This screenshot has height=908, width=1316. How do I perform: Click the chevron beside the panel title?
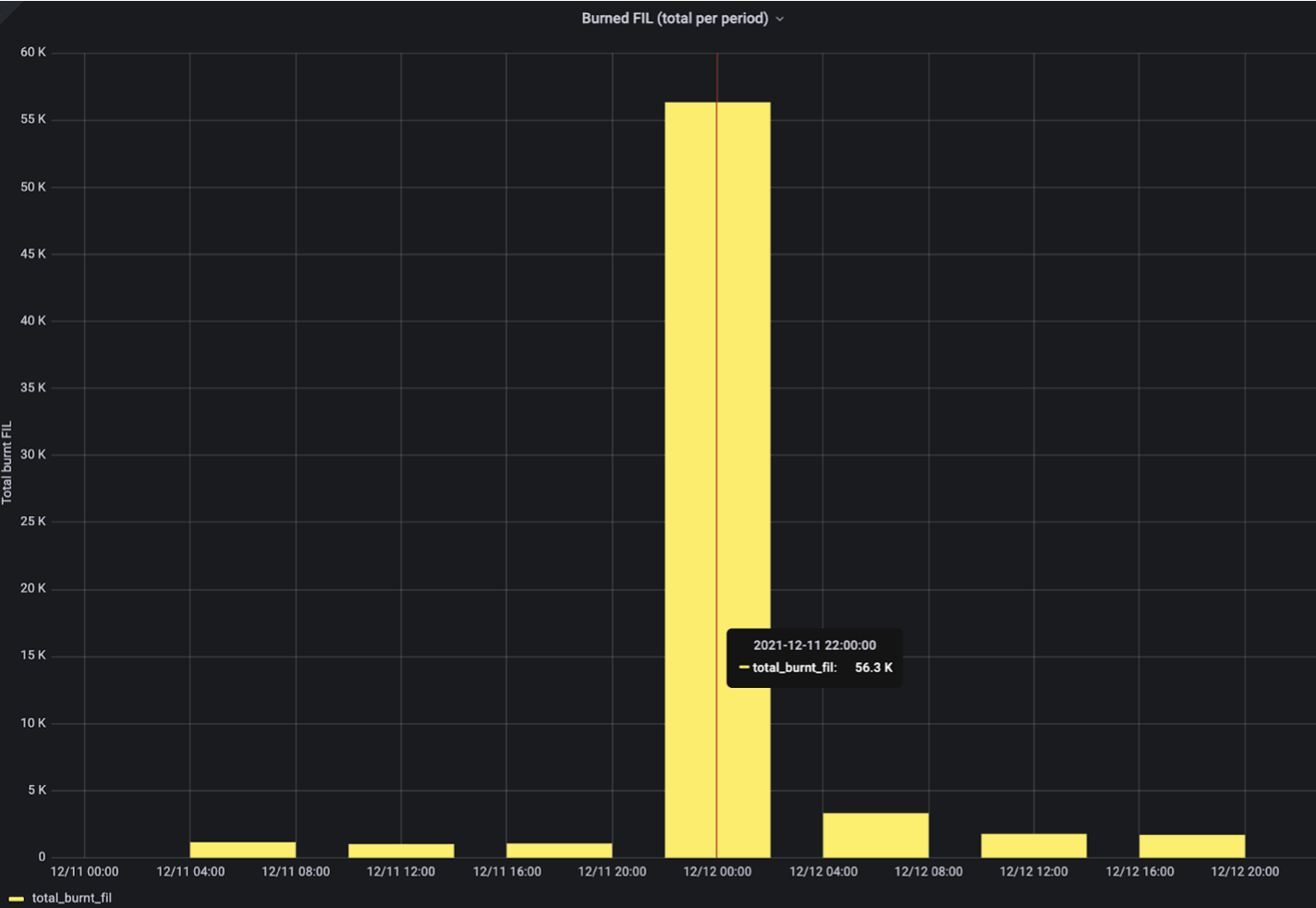[x=780, y=19]
